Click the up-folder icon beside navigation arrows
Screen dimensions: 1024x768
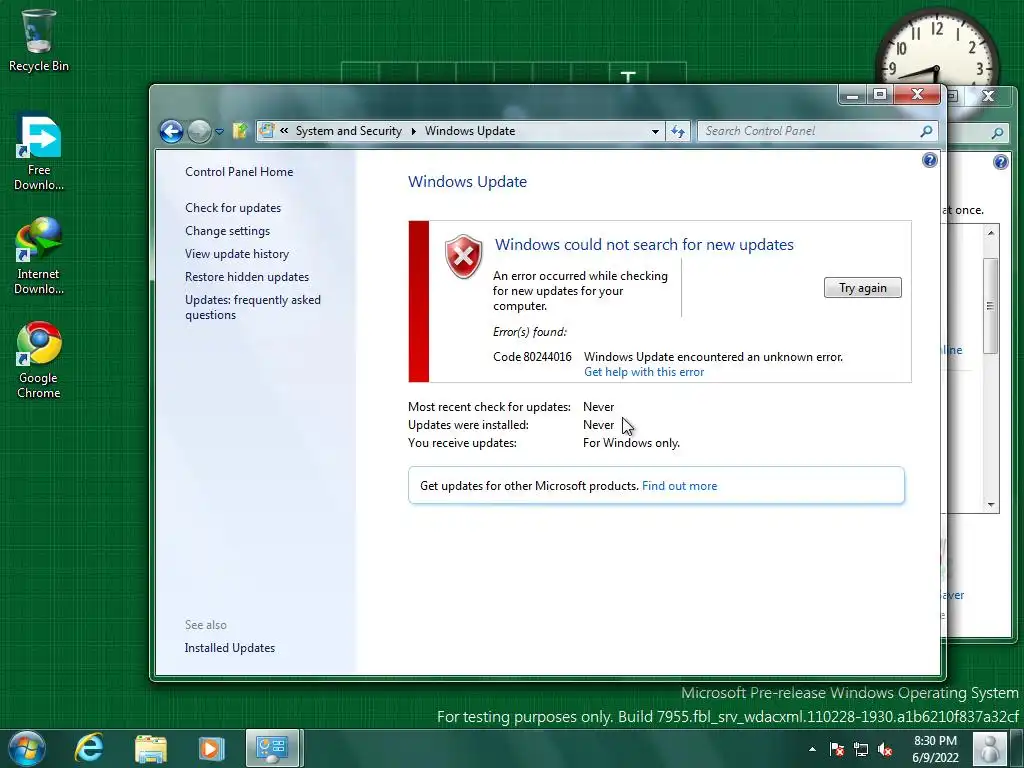click(x=240, y=131)
